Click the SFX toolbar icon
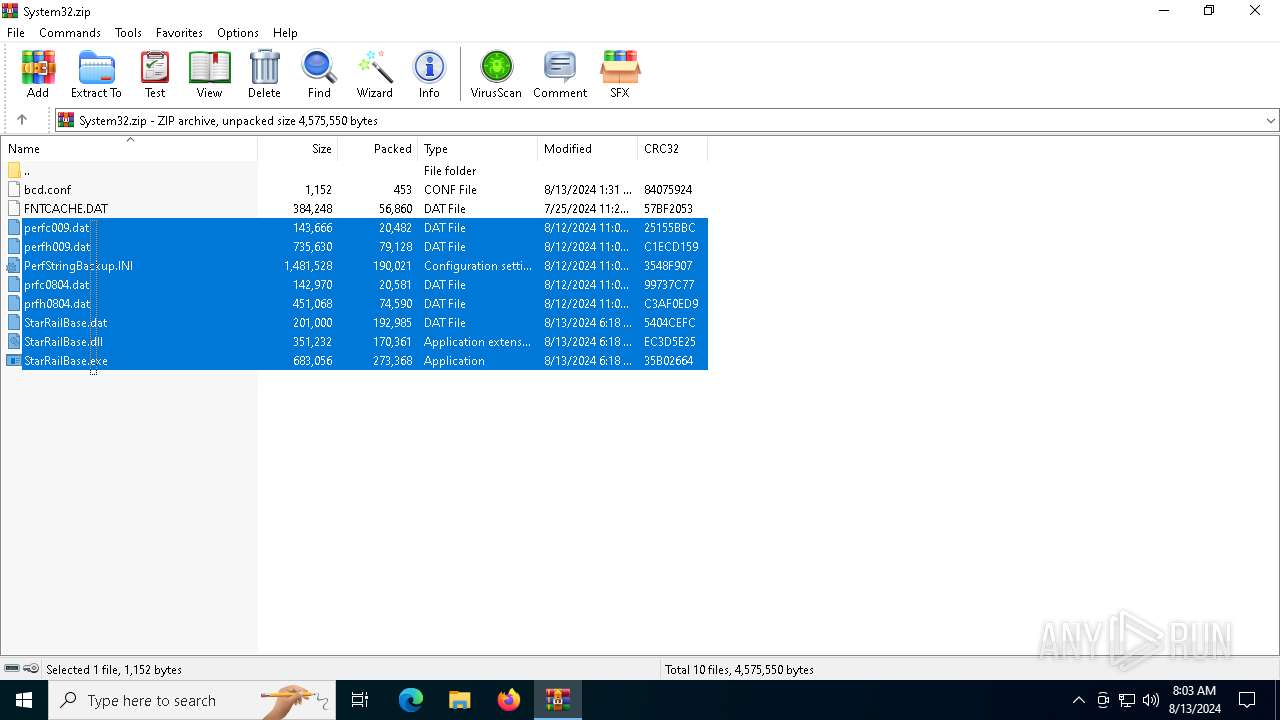Viewport: 1280px width, 720px height. point(620,74)
